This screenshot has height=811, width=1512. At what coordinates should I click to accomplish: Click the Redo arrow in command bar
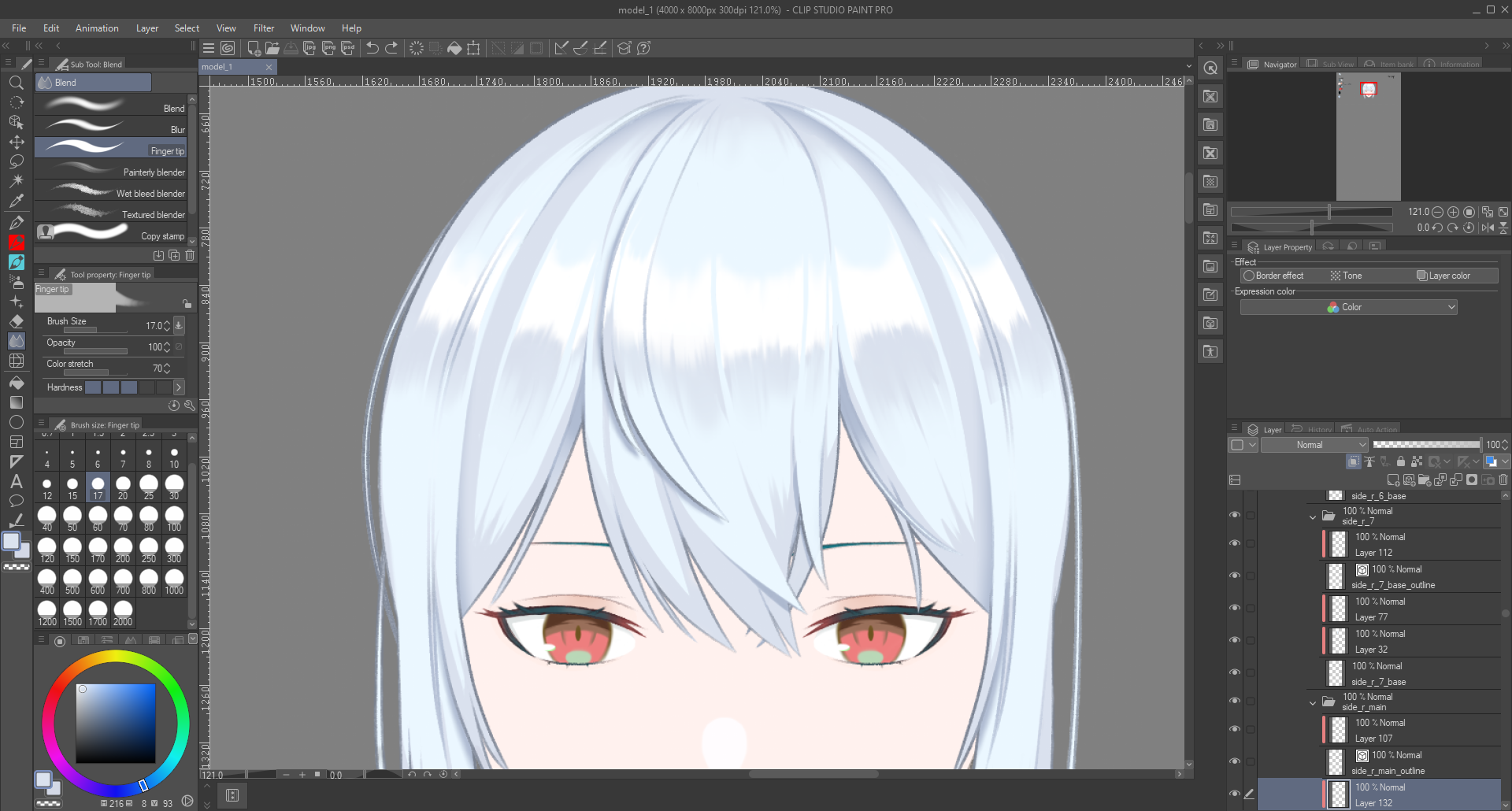tap(391, 48)
